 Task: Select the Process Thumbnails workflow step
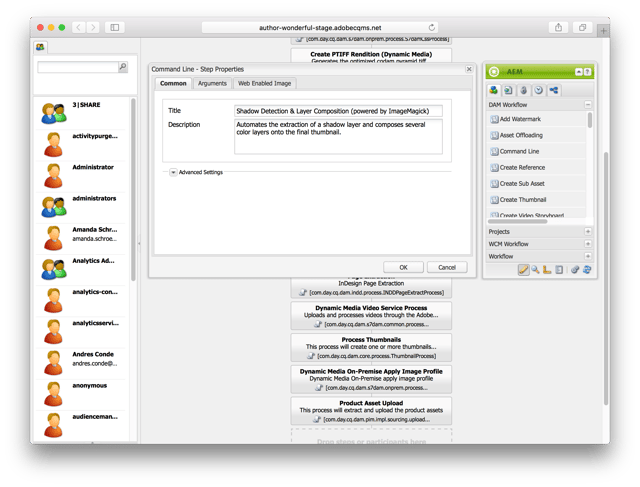click(371, 347)
